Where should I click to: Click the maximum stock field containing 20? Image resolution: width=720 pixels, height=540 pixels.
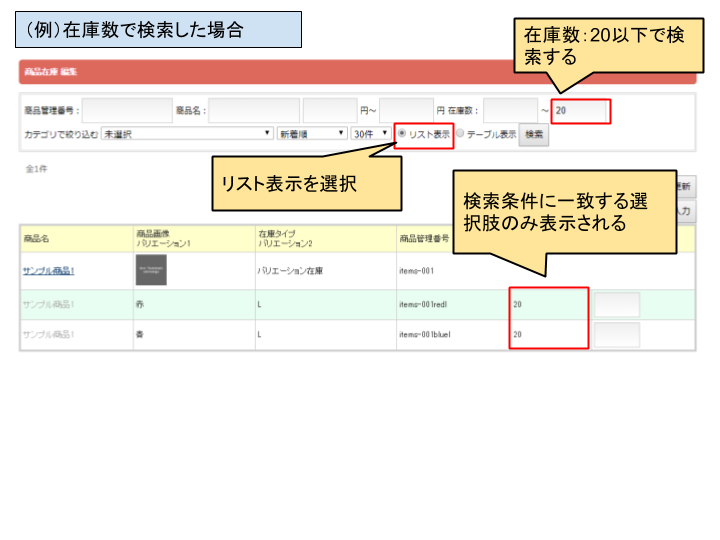coord(580,110)
